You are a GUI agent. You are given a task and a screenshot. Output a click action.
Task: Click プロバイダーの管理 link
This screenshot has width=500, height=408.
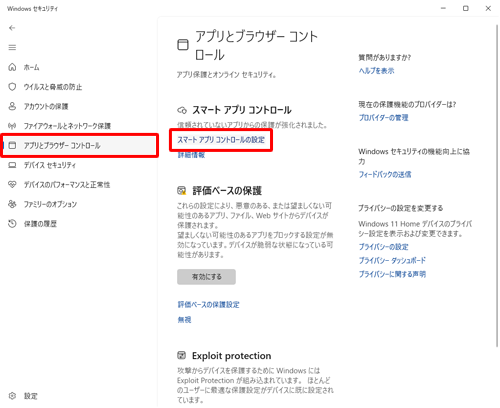tap(383, 118)
